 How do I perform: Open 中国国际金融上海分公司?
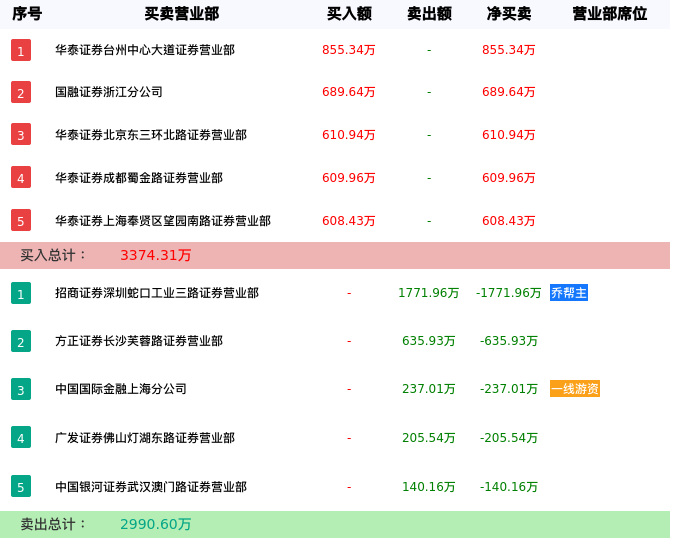(121, 389)
